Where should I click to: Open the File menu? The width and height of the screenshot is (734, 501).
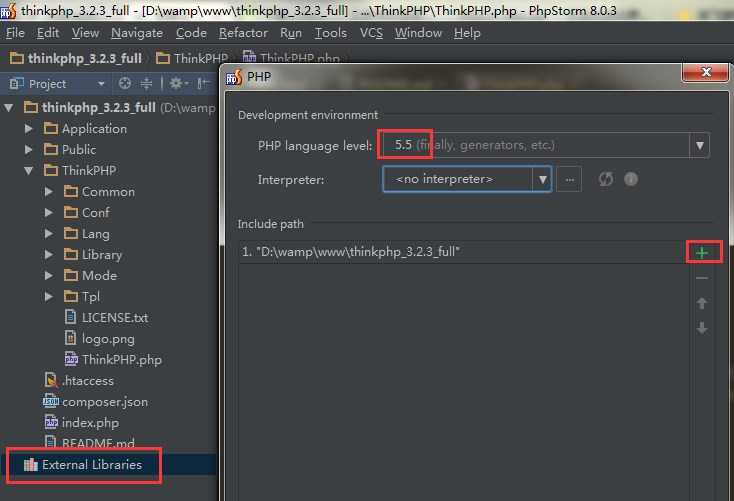[x=15, y=33]
